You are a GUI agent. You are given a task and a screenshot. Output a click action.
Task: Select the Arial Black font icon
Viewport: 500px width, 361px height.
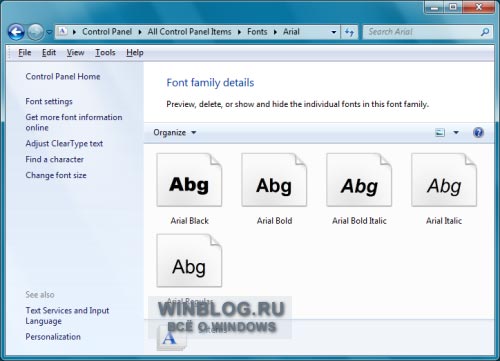(x=189, y=180)
